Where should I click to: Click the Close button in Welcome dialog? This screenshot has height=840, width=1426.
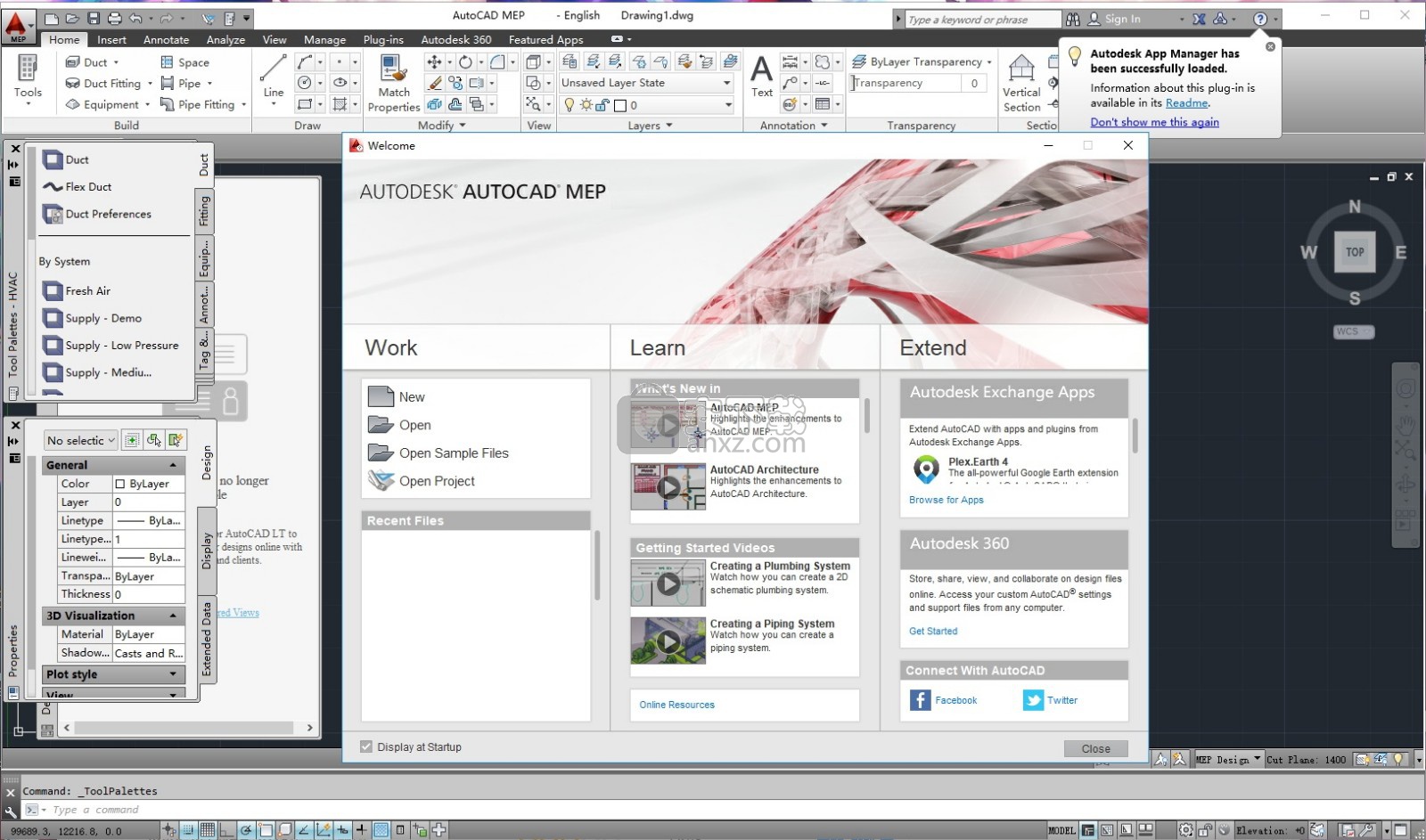(x=1095, y=748)
